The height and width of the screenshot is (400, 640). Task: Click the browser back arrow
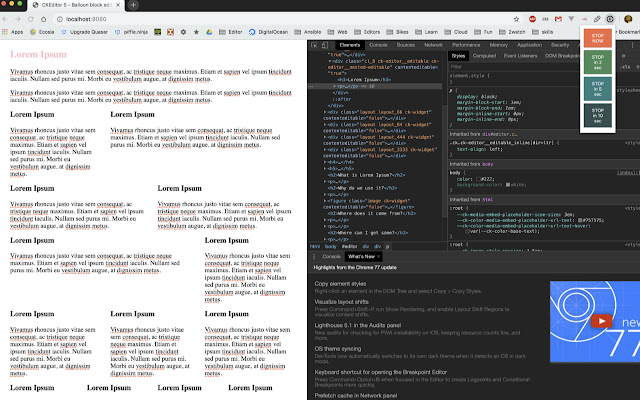5,19
